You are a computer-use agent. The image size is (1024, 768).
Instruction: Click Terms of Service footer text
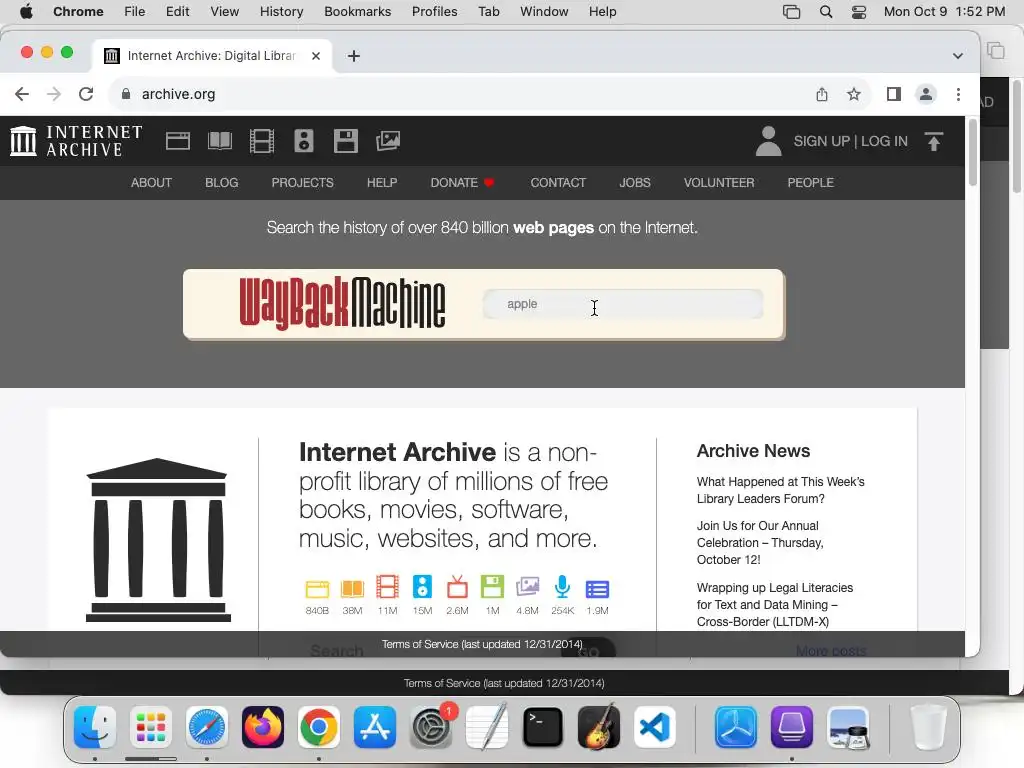click(x=482, y=645)
